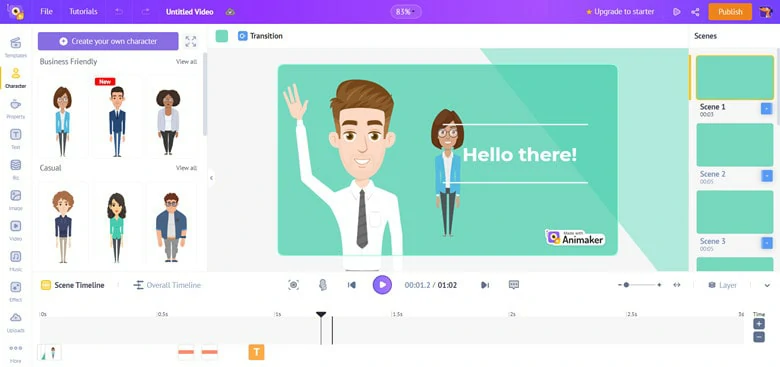
Task: Open the Templates sidebar panel
Action: [15, 47]
